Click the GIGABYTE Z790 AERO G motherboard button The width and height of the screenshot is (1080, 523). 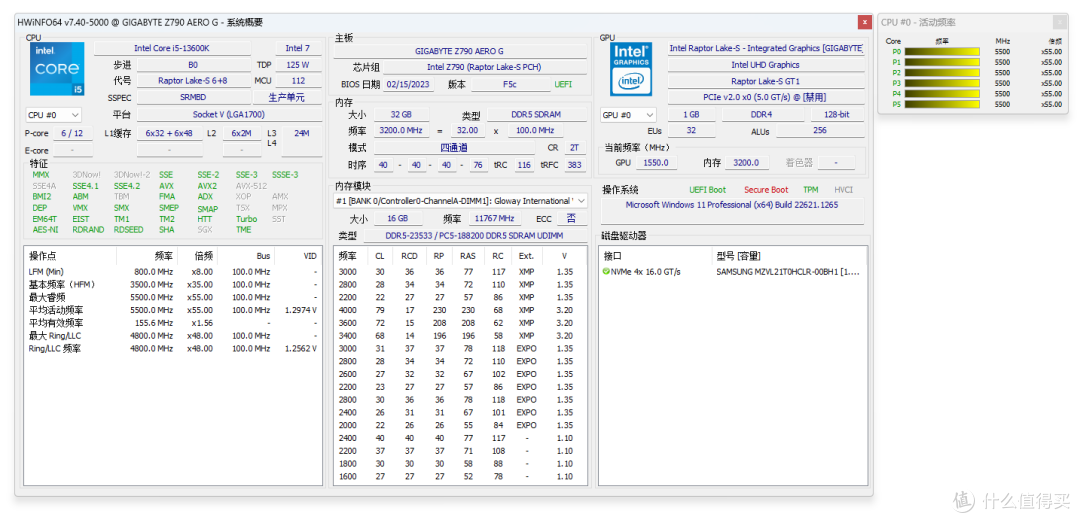460,51
